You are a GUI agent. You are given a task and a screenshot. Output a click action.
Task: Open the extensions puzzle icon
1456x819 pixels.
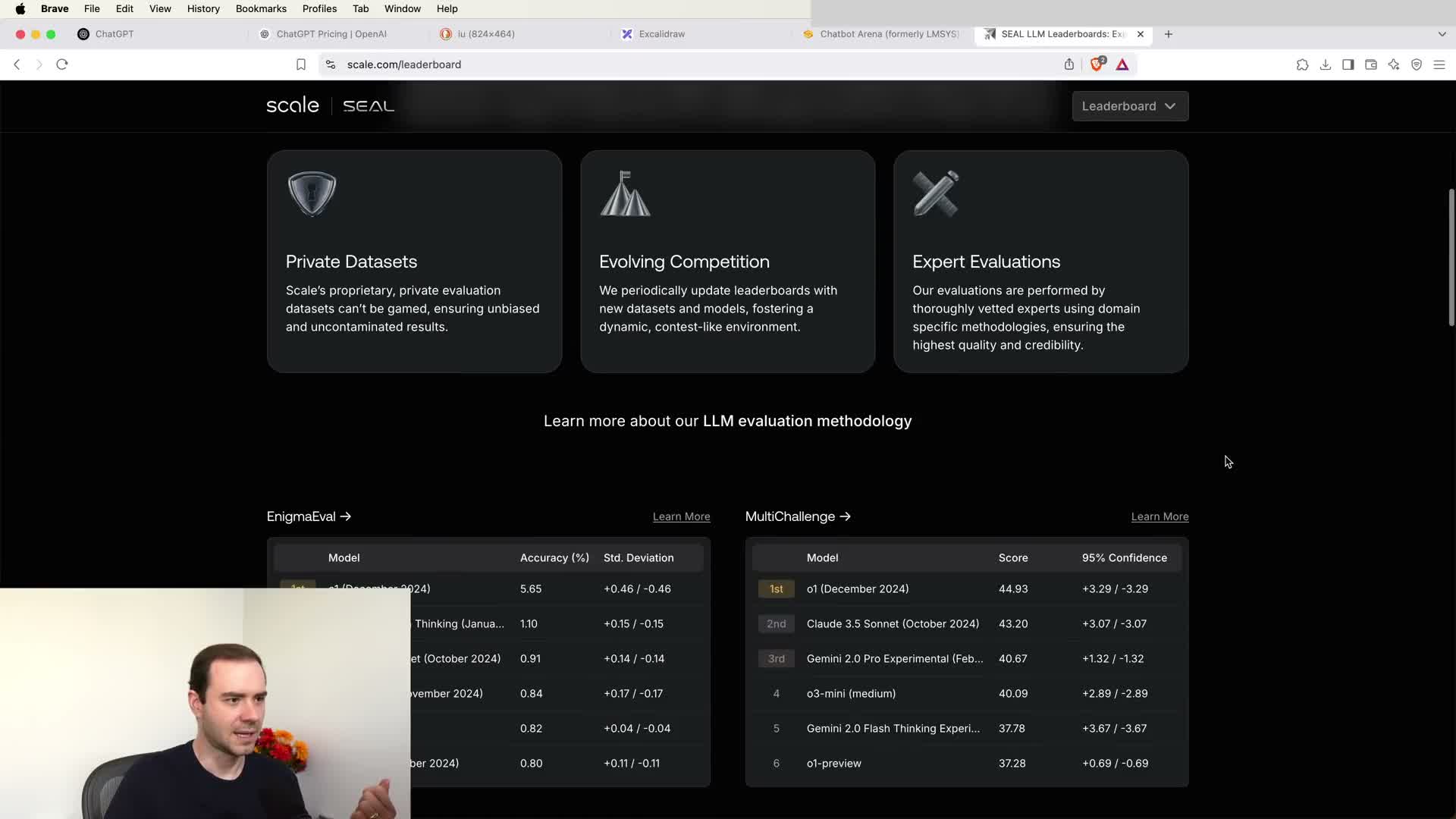pyautogui.click(x=1302, y=64)
